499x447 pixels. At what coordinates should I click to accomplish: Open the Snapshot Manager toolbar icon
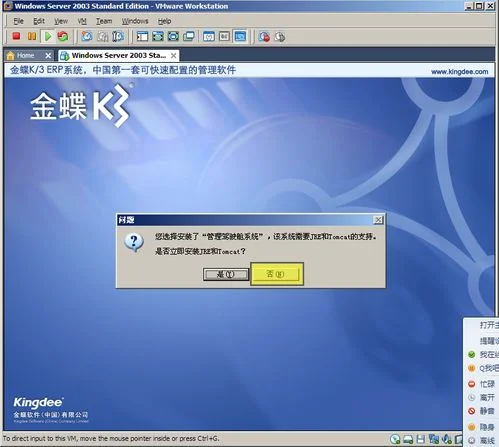click(x=118, y=36)
